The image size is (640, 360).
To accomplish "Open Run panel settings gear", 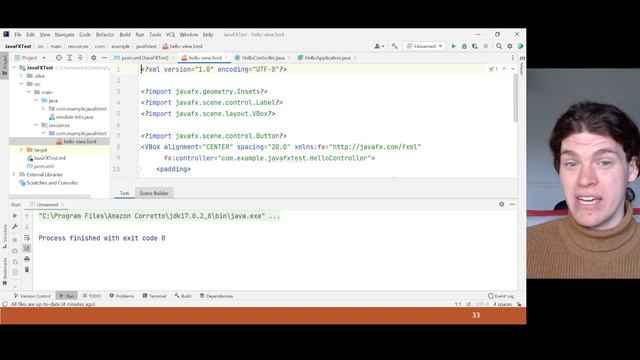I will pyautogui.click(x=502, y=204).
